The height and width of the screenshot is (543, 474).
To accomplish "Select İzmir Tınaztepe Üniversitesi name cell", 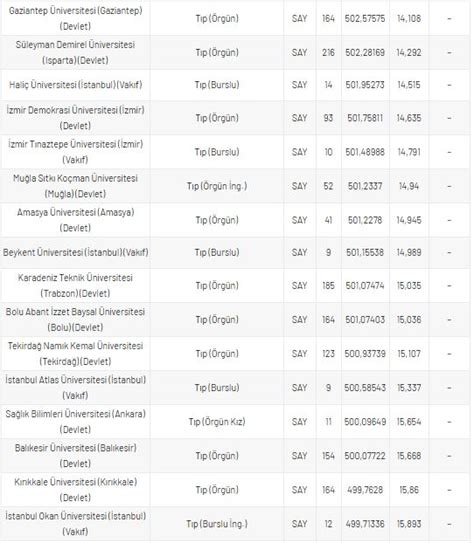I will 75,152.
